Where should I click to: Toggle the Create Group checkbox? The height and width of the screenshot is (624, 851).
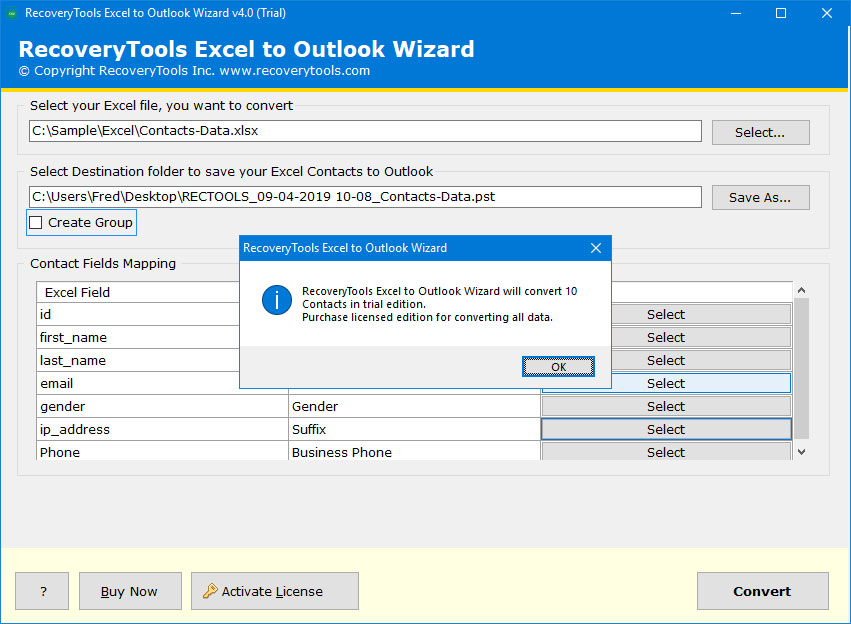click(35, 222)
